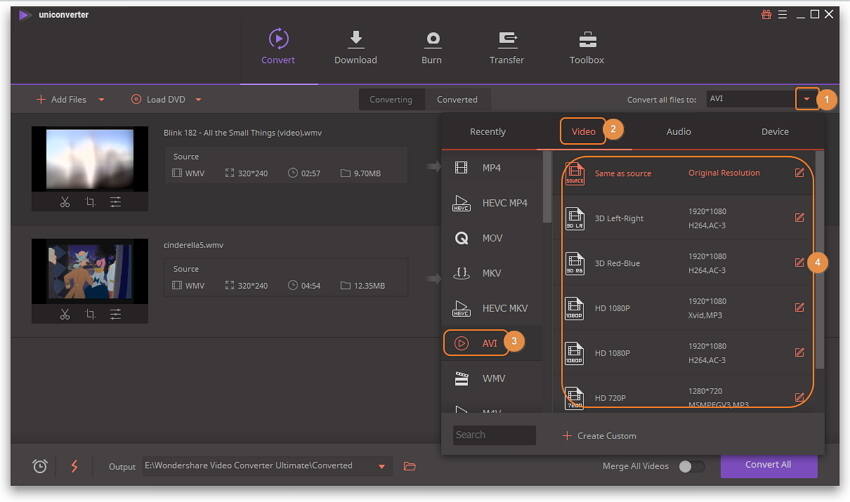The width and height of the screenshot is (850, 502).
Task: Click the gift icon in title bar
Action: click(x=766, y=15)
